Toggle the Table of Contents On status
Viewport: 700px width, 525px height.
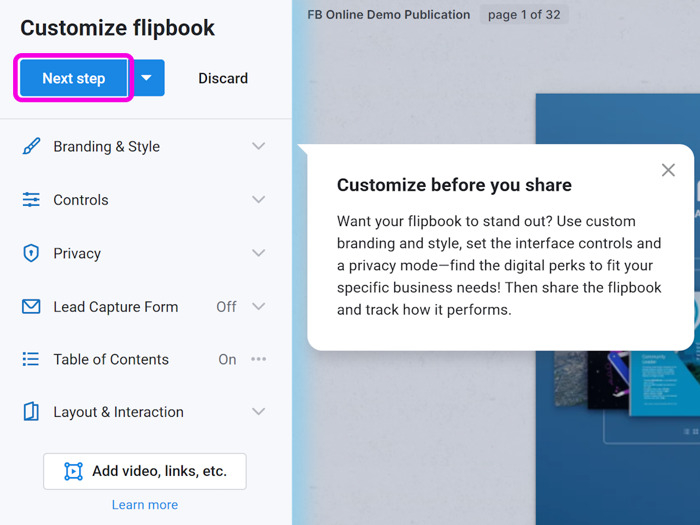tap(227, 359)
